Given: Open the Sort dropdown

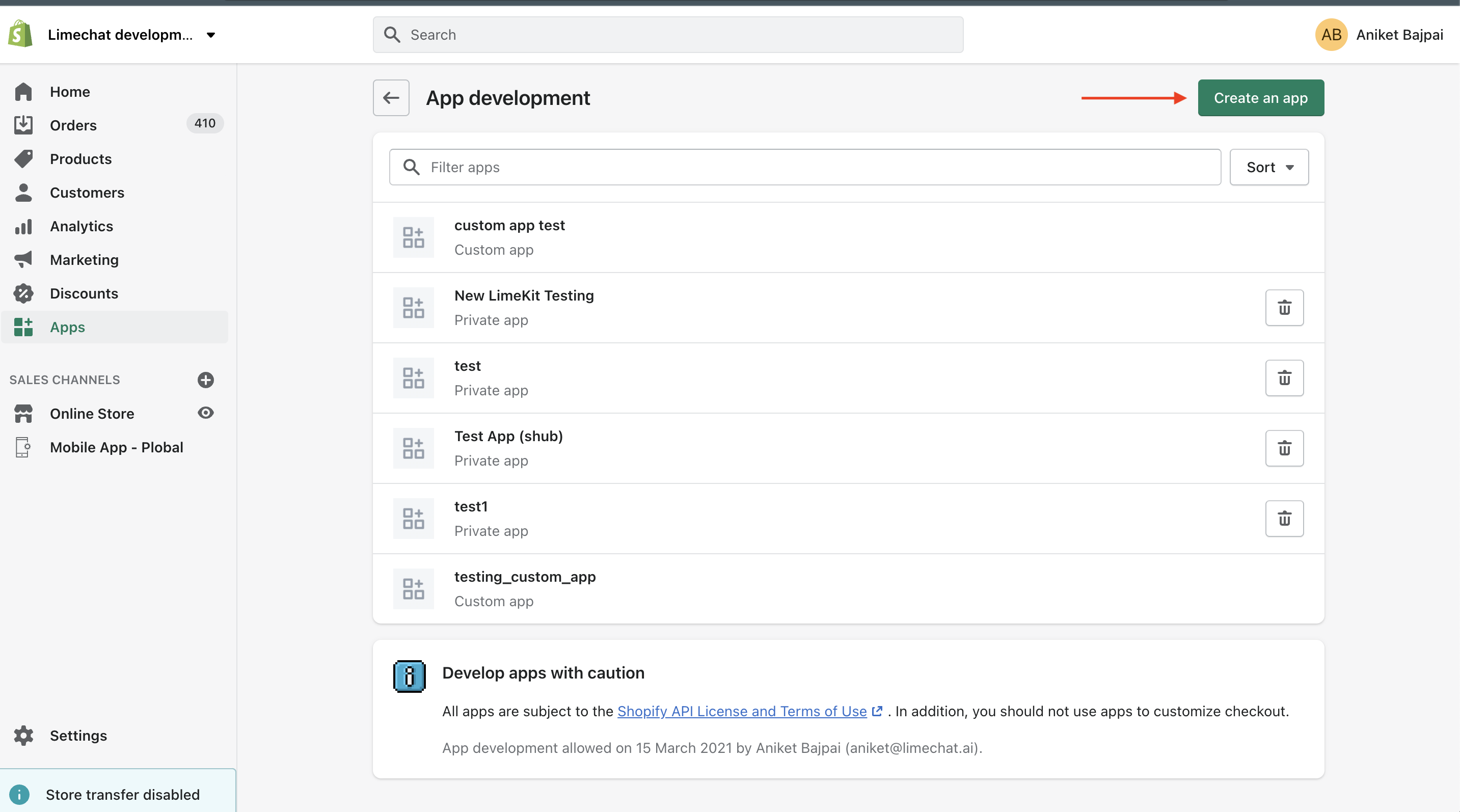Looking at the screenshot, I should point(1268,167).
